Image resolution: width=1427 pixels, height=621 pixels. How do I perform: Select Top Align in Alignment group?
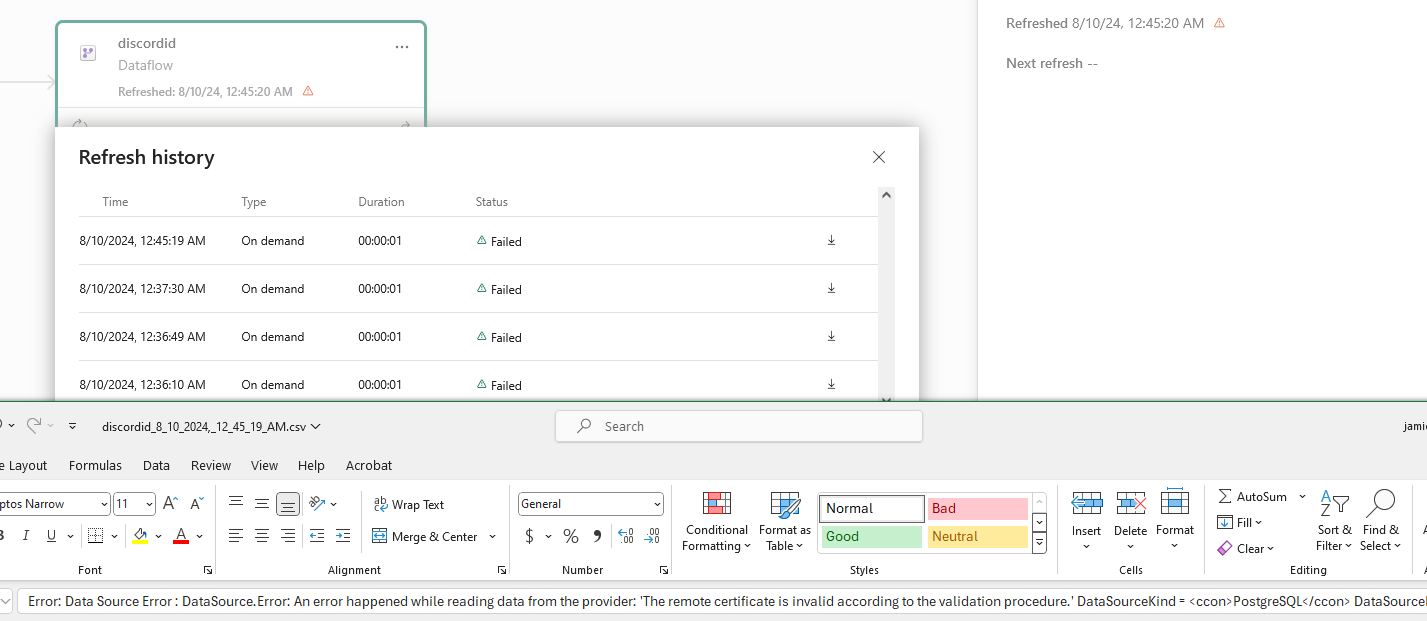coord(236,504)
